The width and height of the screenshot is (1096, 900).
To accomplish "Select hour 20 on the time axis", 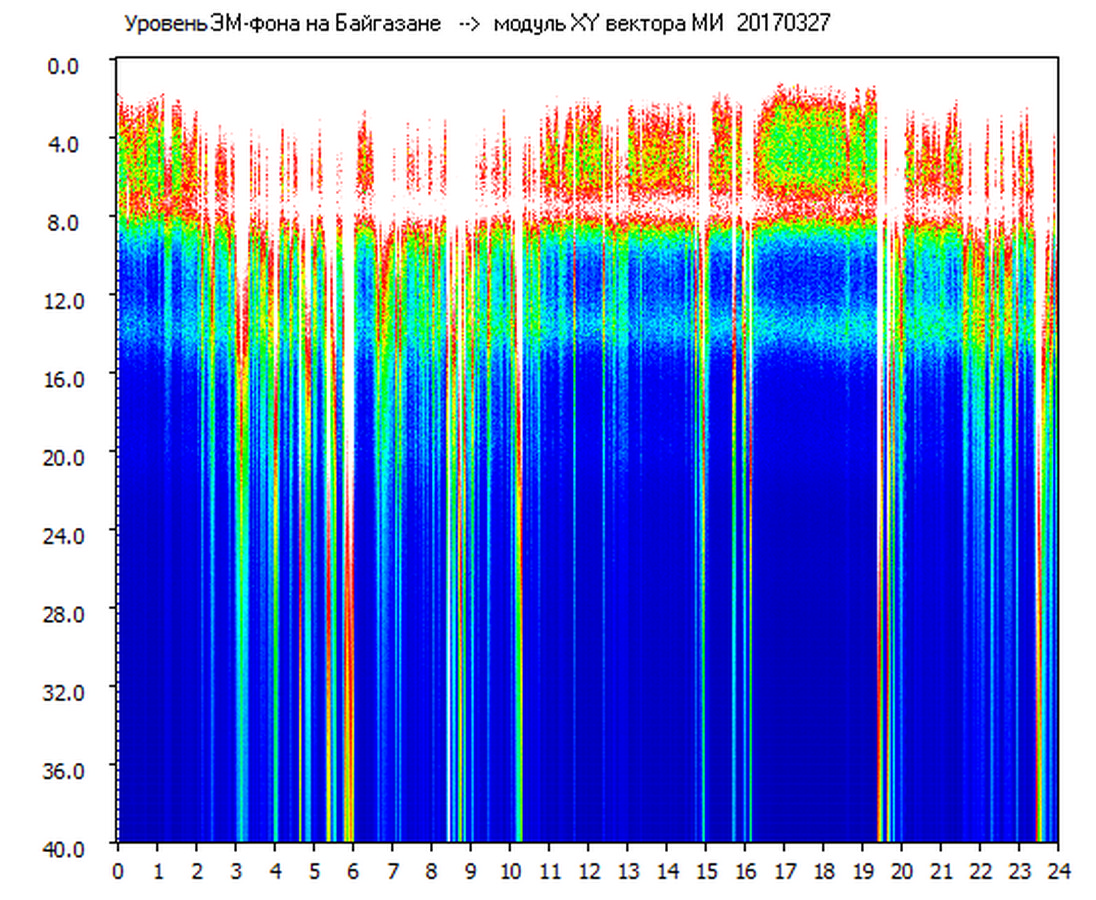I will click(902, 871).
